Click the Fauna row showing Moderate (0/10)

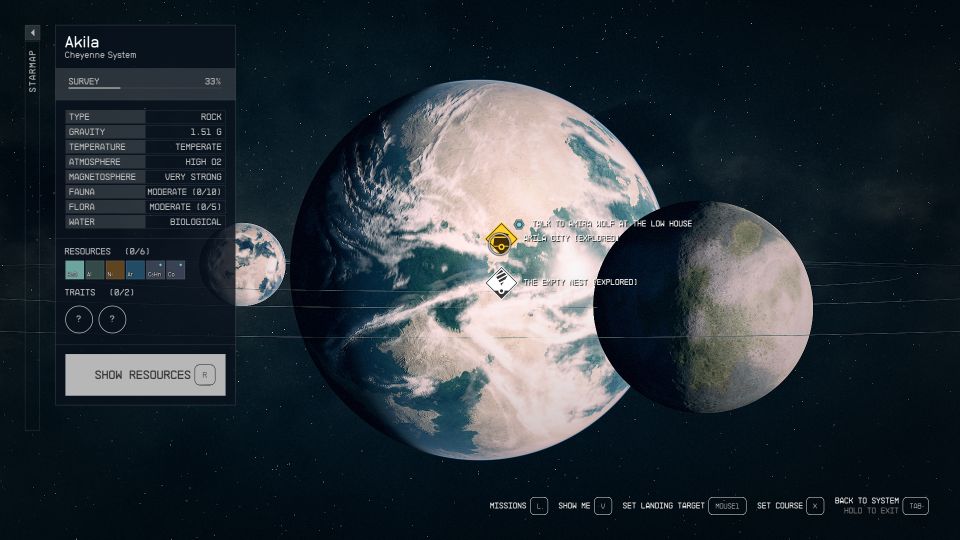(x=145, y=192)
